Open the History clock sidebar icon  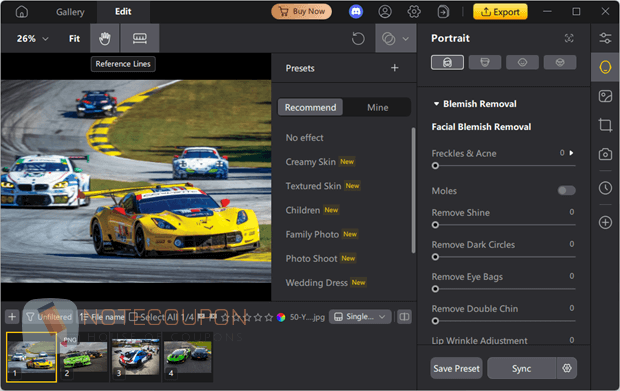[x=605, y=188]
